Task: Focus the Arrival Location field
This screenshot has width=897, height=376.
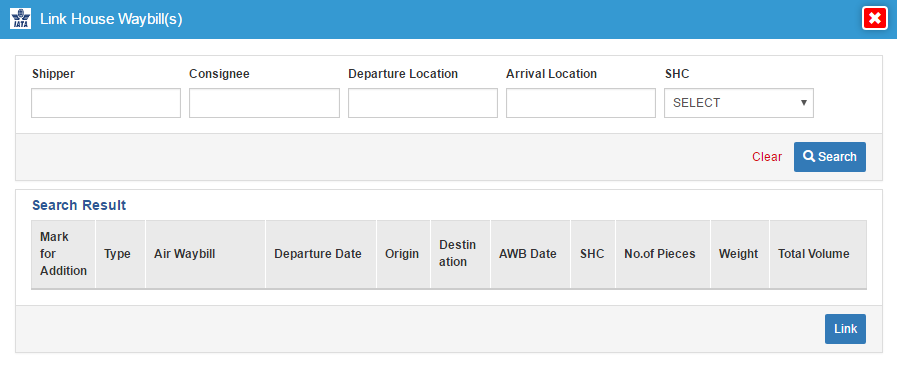Action: click(x=581, y=103)
